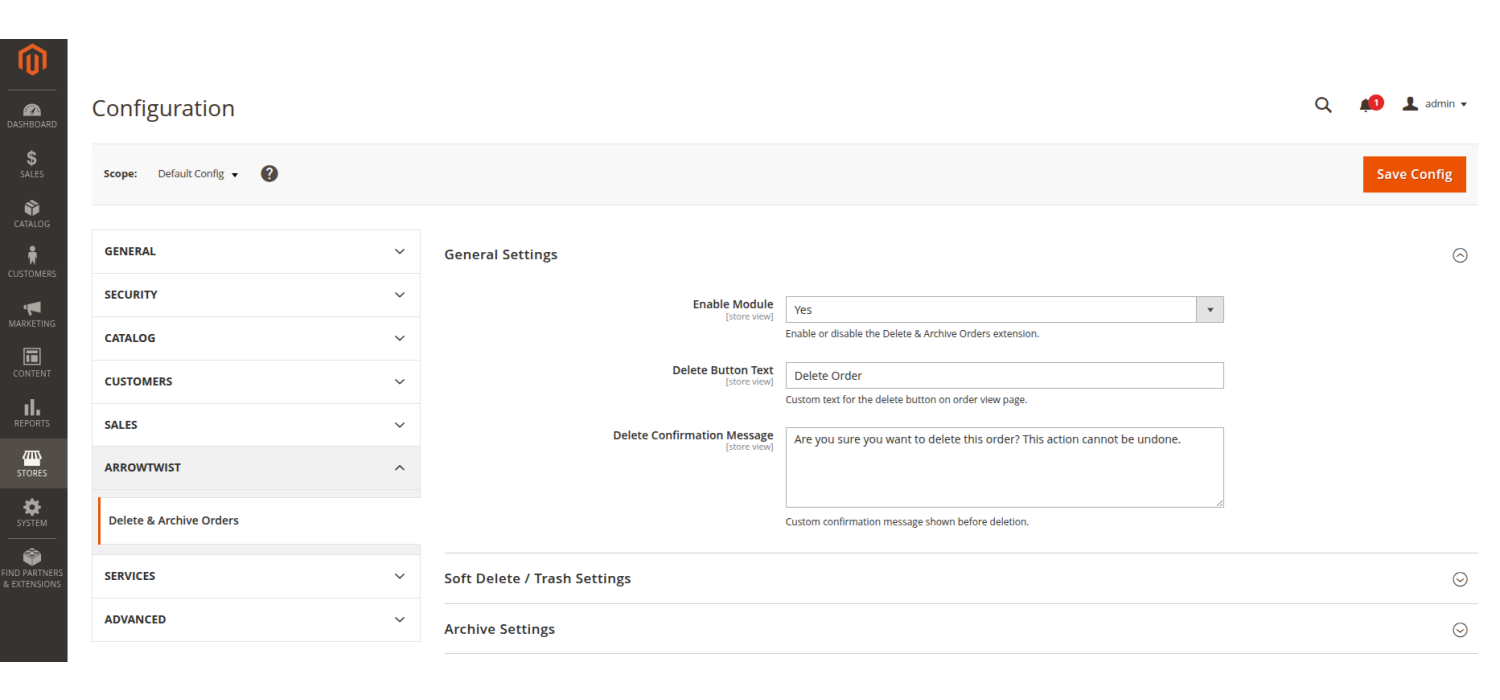1500x700 pixels.
Task: Open the Enable Module dropdown
Action: (1004, 310)
